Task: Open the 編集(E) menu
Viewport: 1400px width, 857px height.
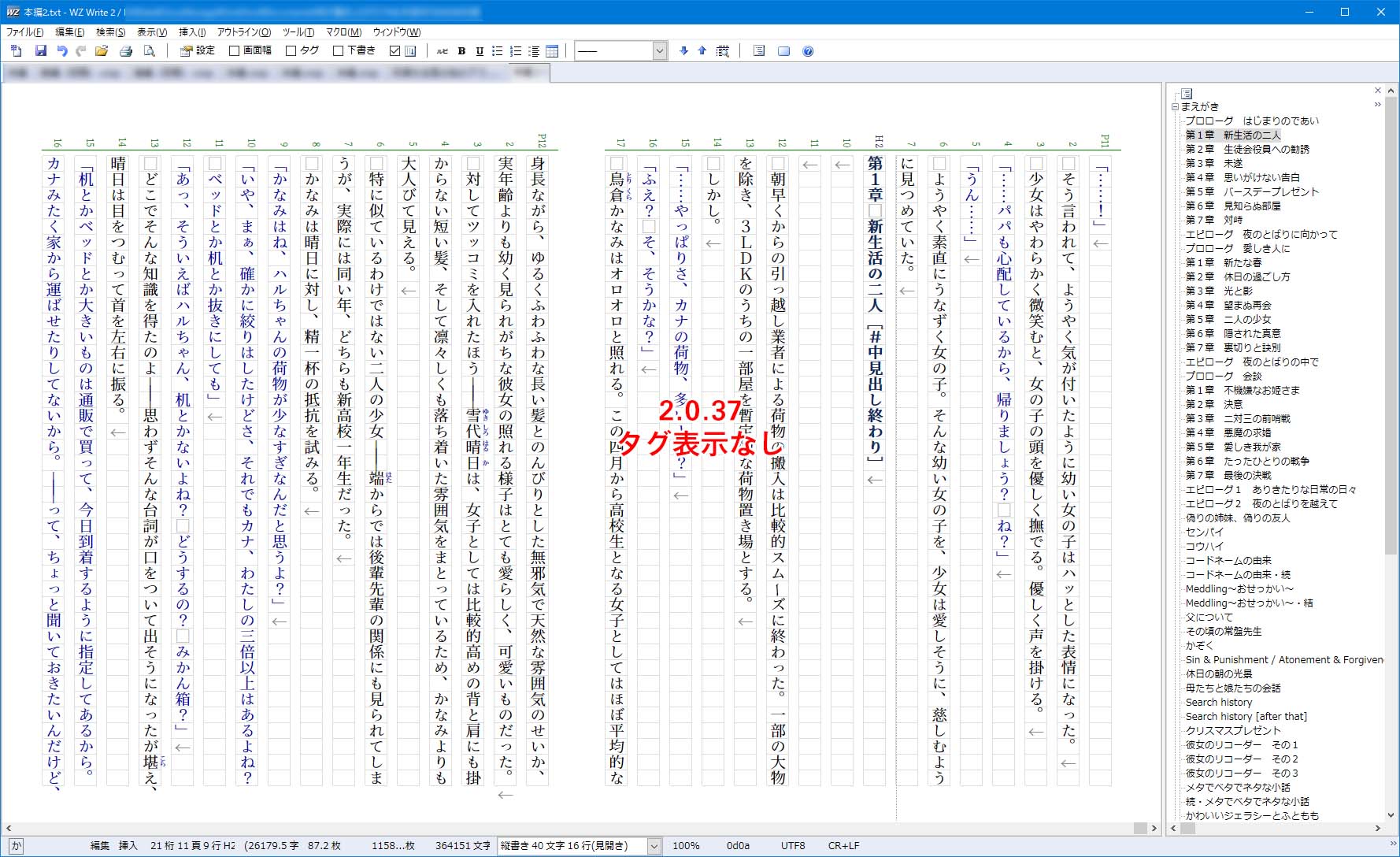Action: (x=70, y=32)
